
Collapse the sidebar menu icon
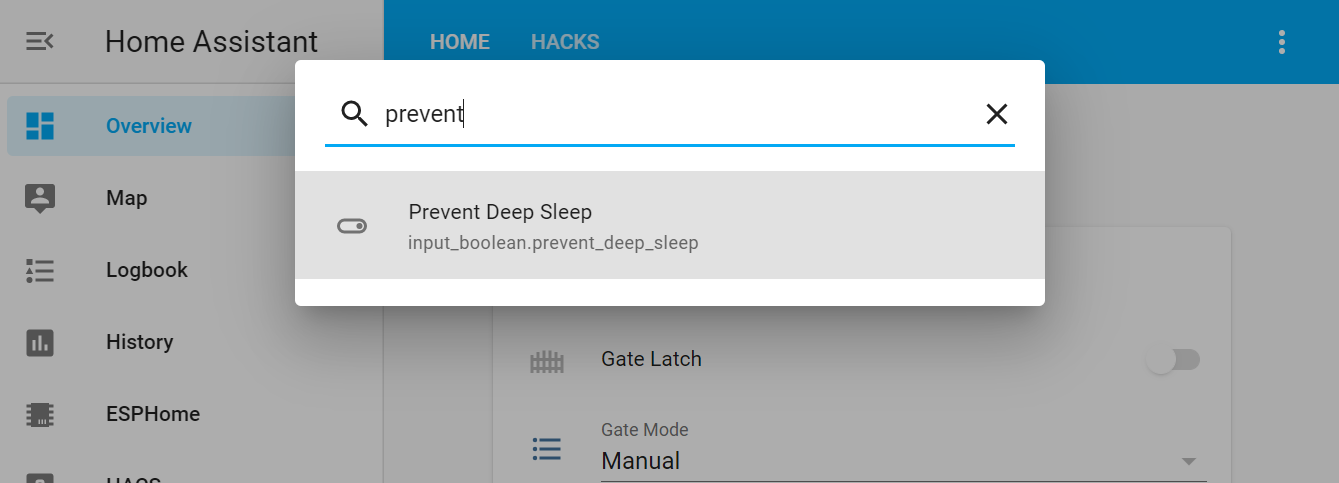coord(40,41)
